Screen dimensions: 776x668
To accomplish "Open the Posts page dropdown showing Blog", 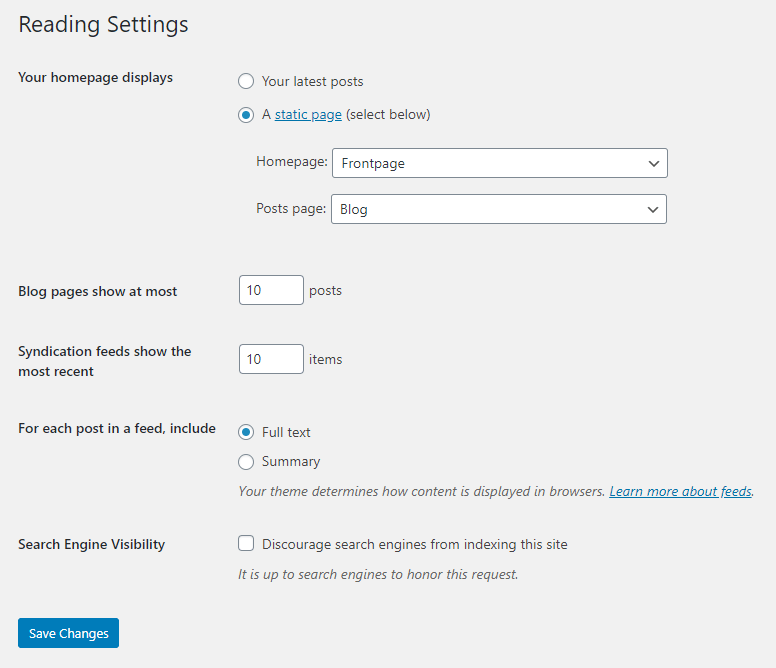I will click(x=499, y=209).
